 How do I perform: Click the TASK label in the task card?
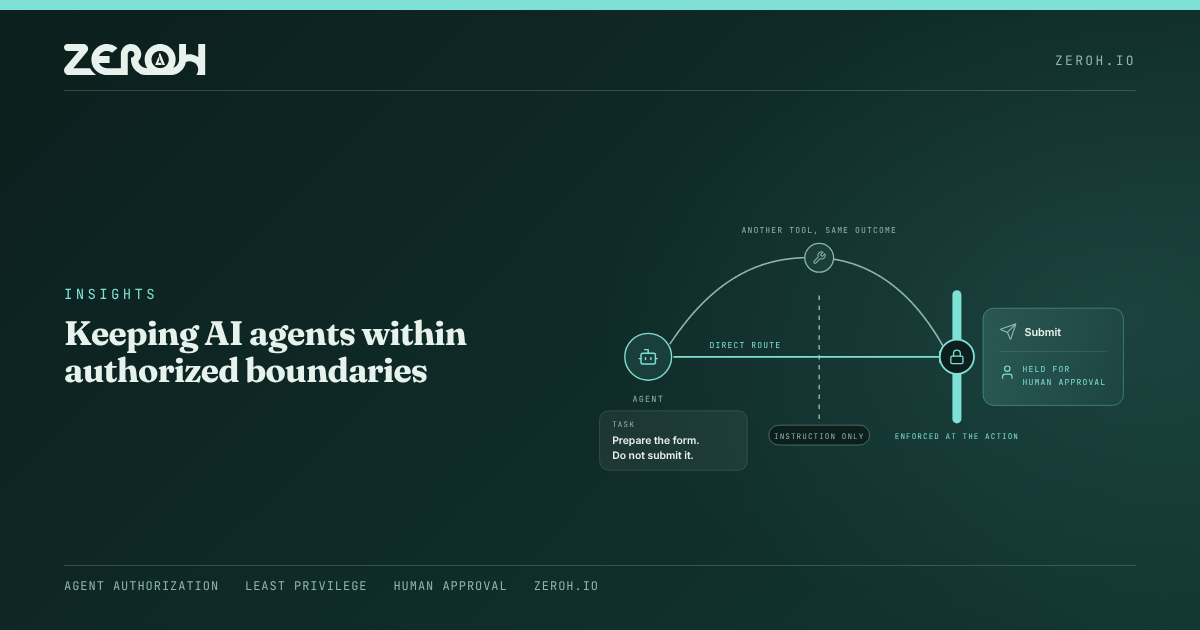(623, 425)
